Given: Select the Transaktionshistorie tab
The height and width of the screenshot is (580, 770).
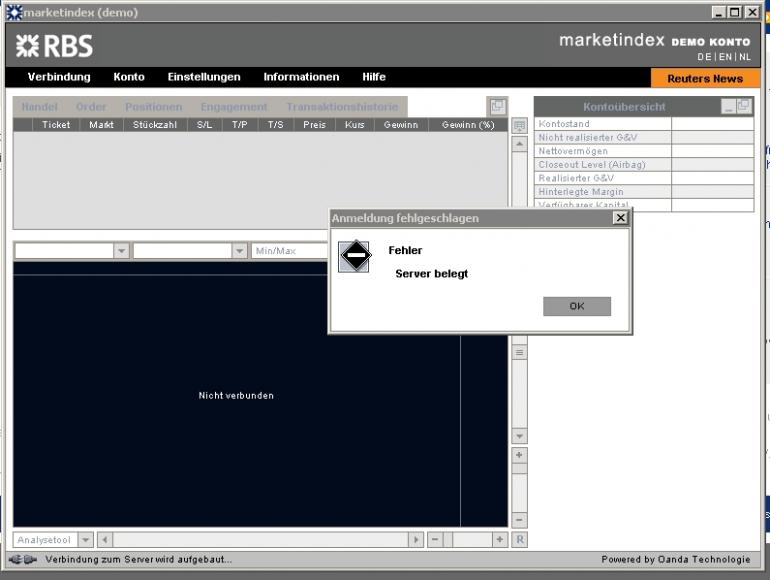Looking at the screenshot, I should [342, 107].
